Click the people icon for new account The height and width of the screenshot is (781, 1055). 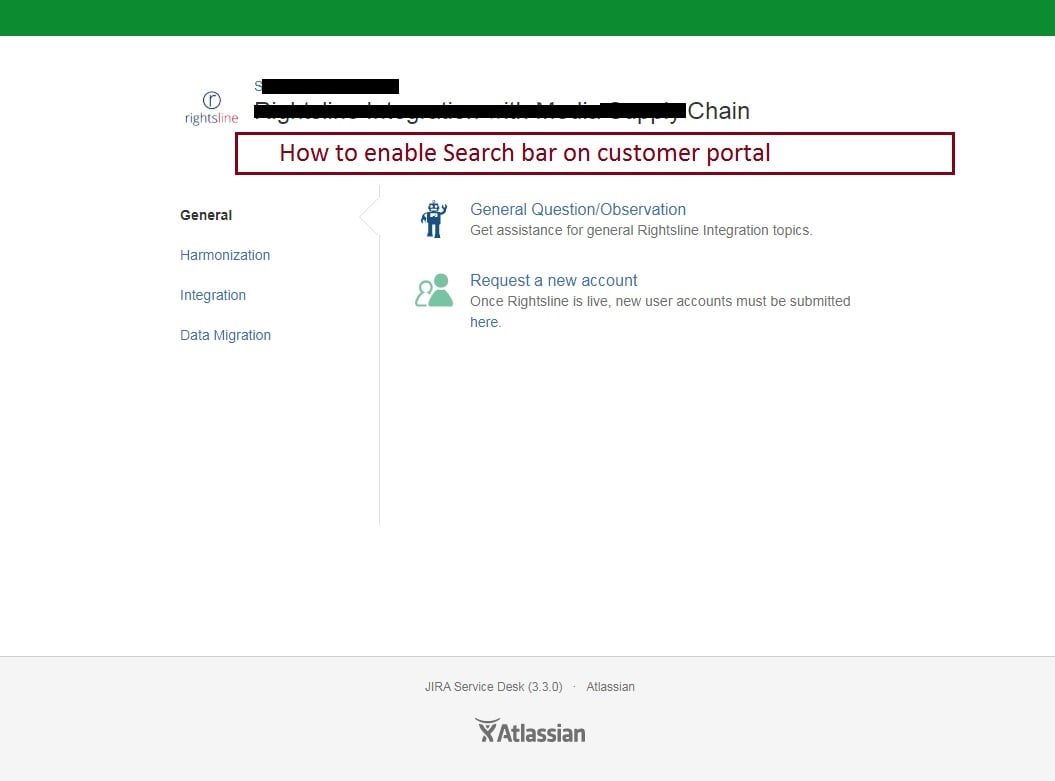point(434,290)
